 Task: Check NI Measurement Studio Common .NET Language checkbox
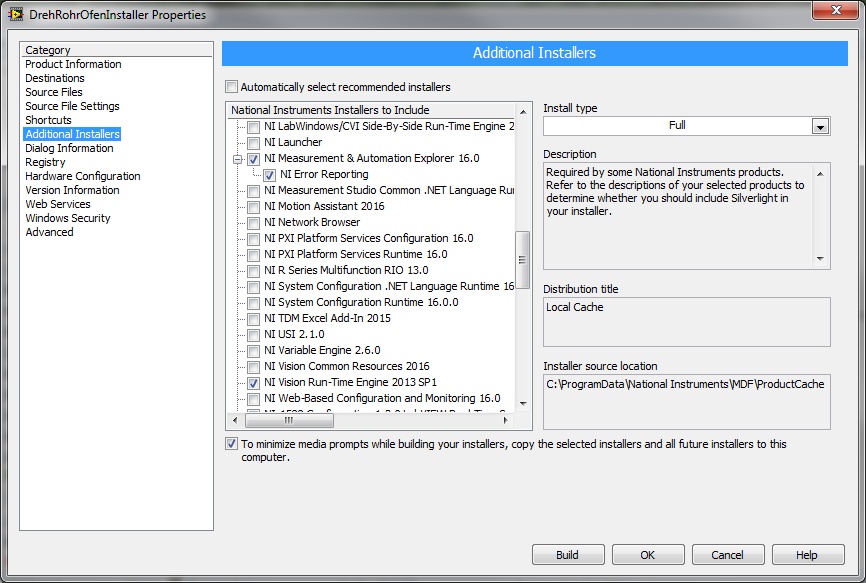(x=254, y=191)
